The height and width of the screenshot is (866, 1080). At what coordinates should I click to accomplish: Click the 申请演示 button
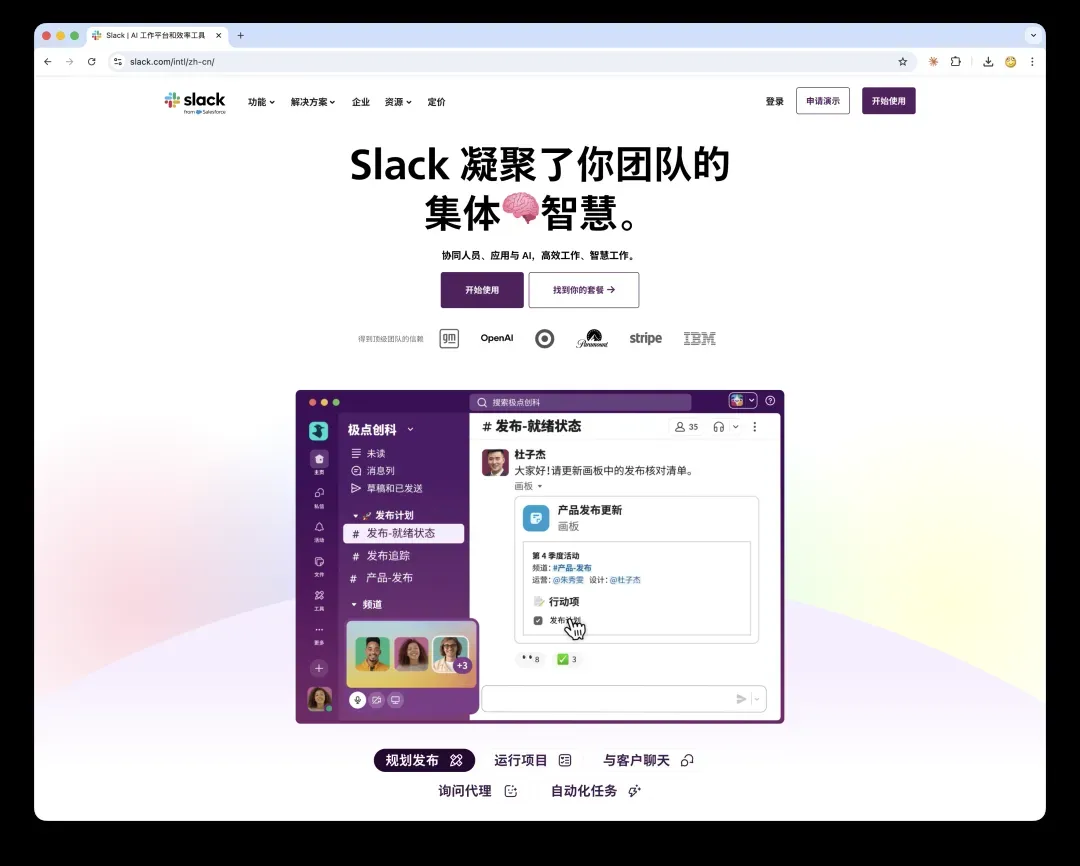click(x=823, y=101)
